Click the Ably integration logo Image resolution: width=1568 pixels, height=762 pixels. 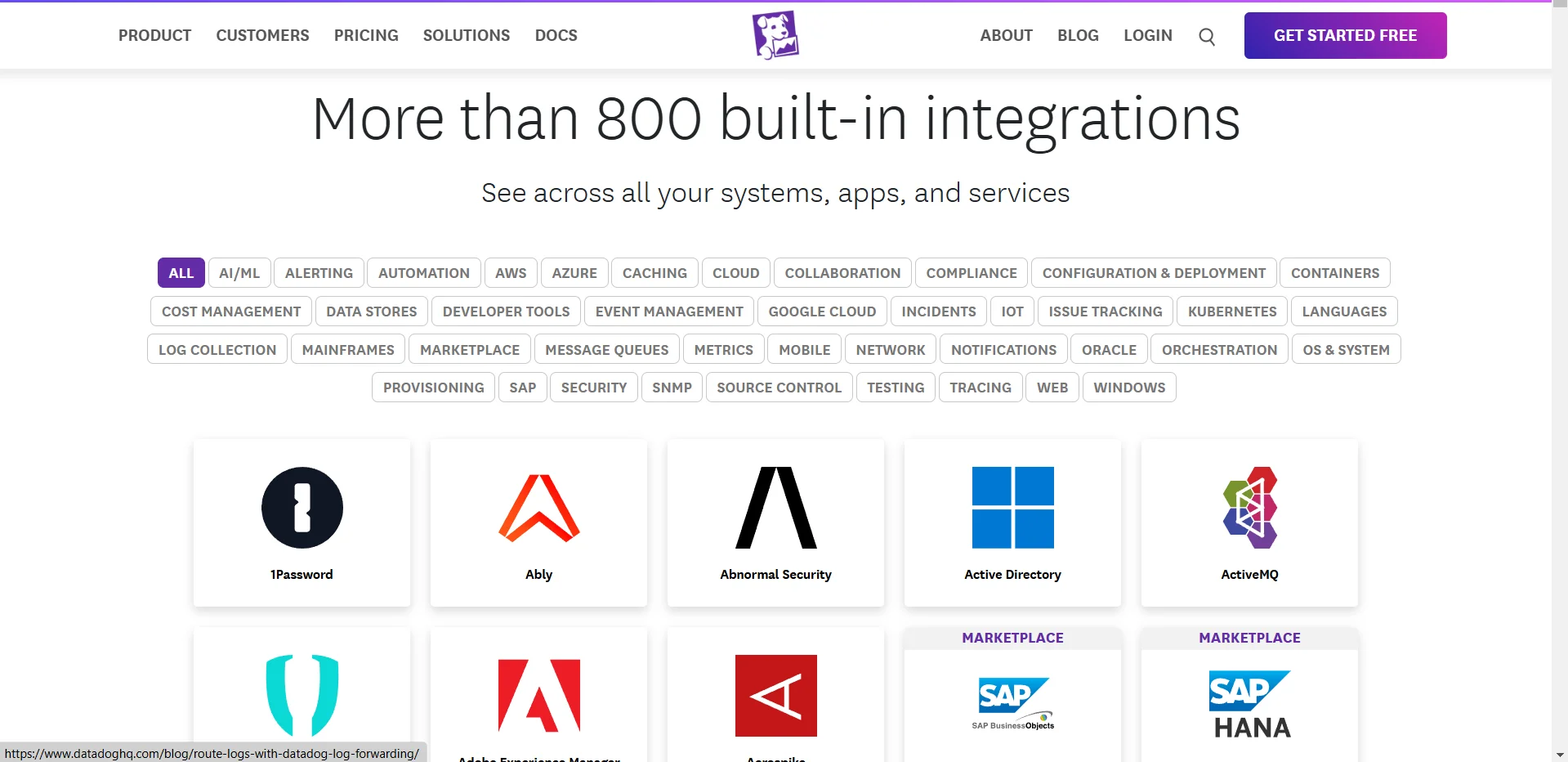coord(538,507)
